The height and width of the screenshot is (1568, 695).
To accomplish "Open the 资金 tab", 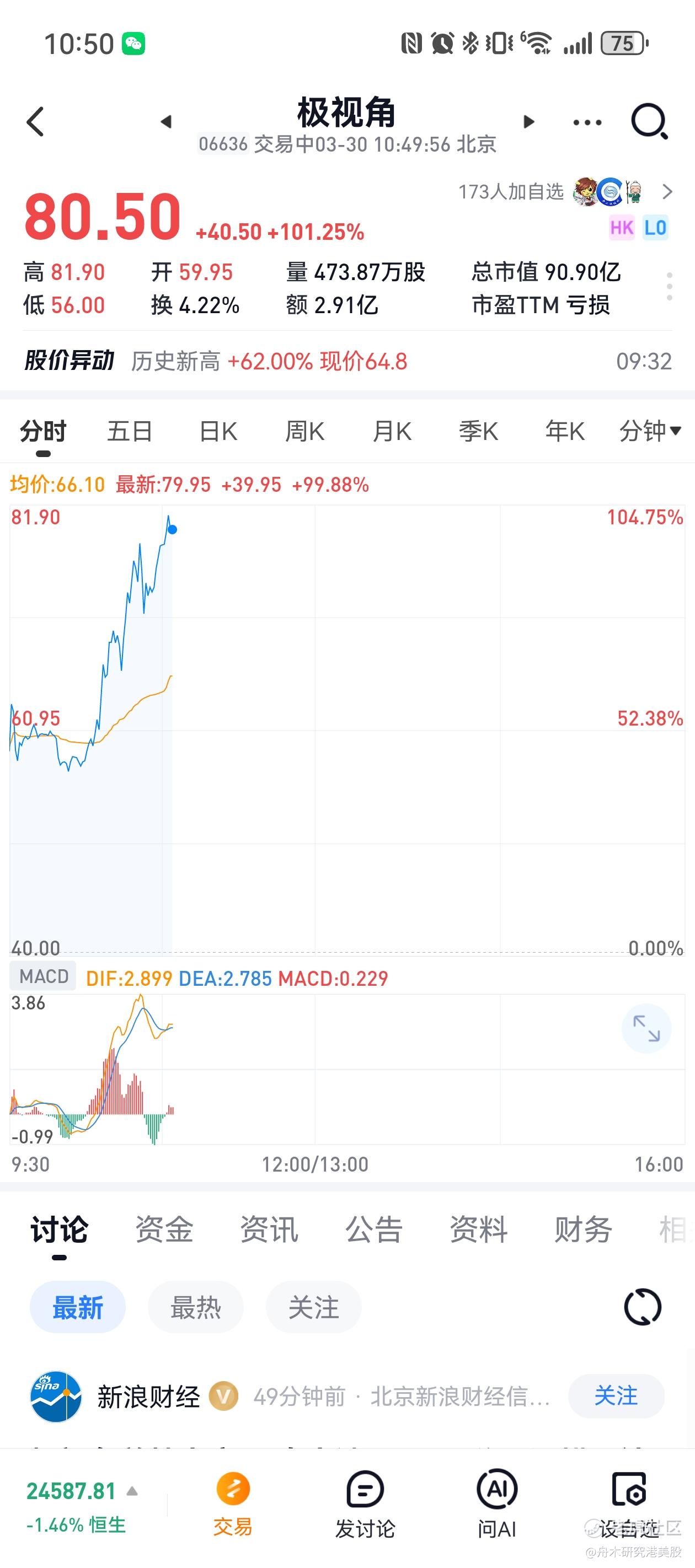I will tap(164, 1229).
